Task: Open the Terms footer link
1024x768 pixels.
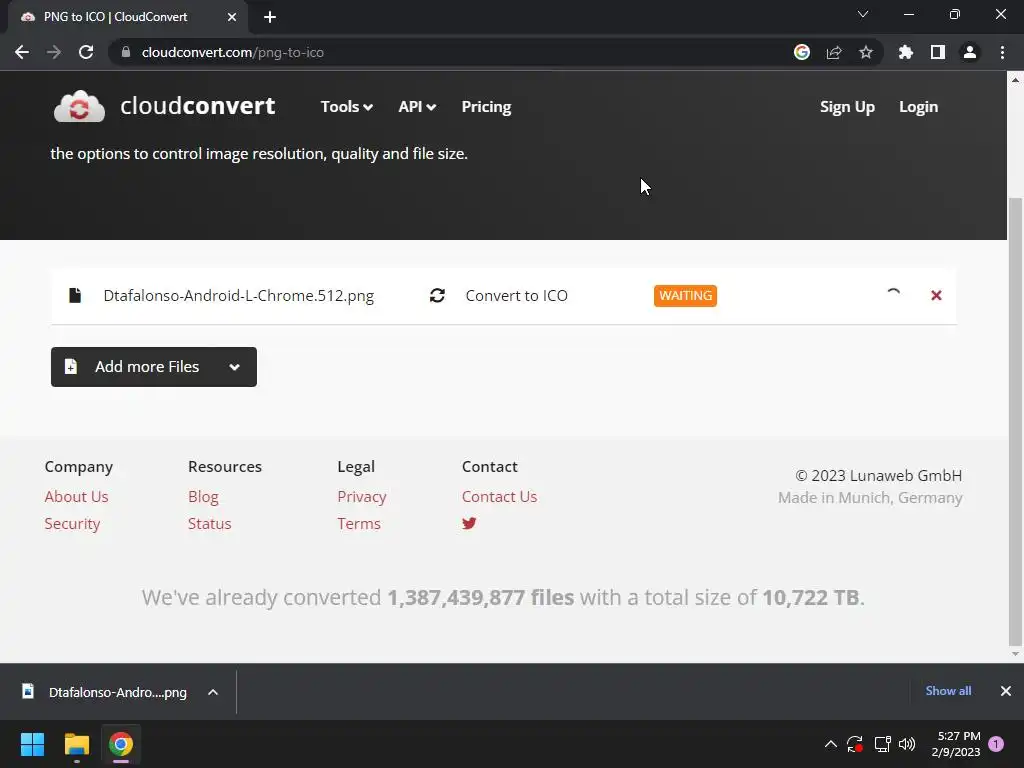Action: coord(359,524)
